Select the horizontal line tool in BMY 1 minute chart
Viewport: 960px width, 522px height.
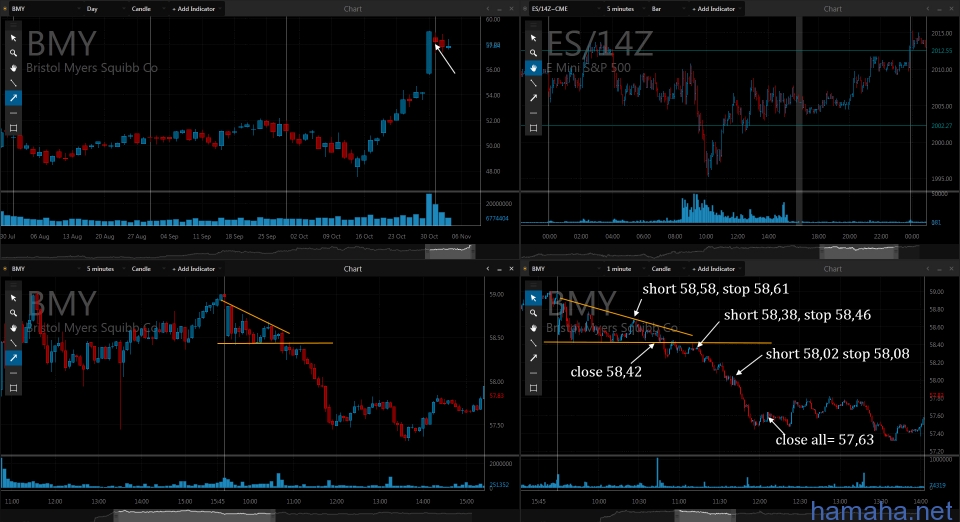click(533, 373)
